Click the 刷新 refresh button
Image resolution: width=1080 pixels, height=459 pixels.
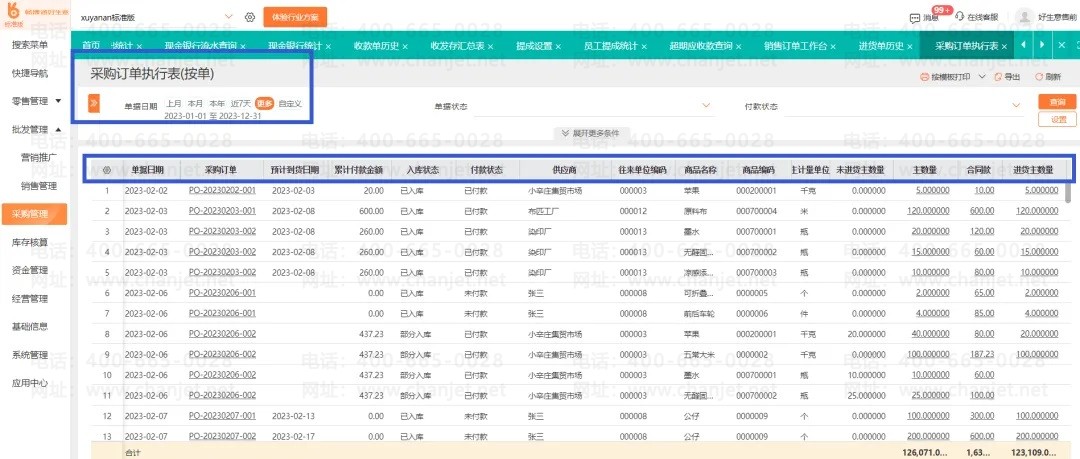1048,77
